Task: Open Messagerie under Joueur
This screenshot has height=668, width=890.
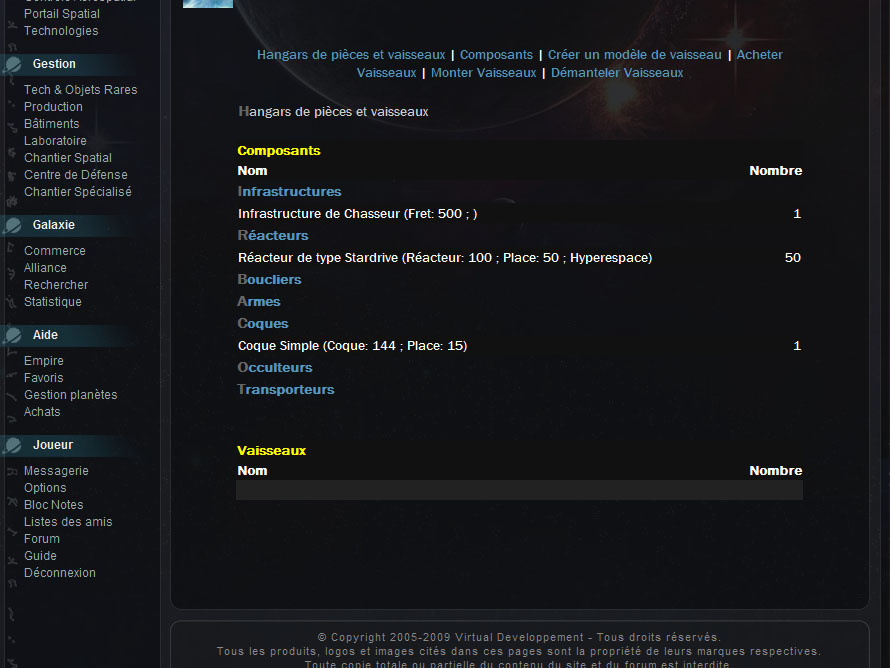Action: [x=56, y=471]
